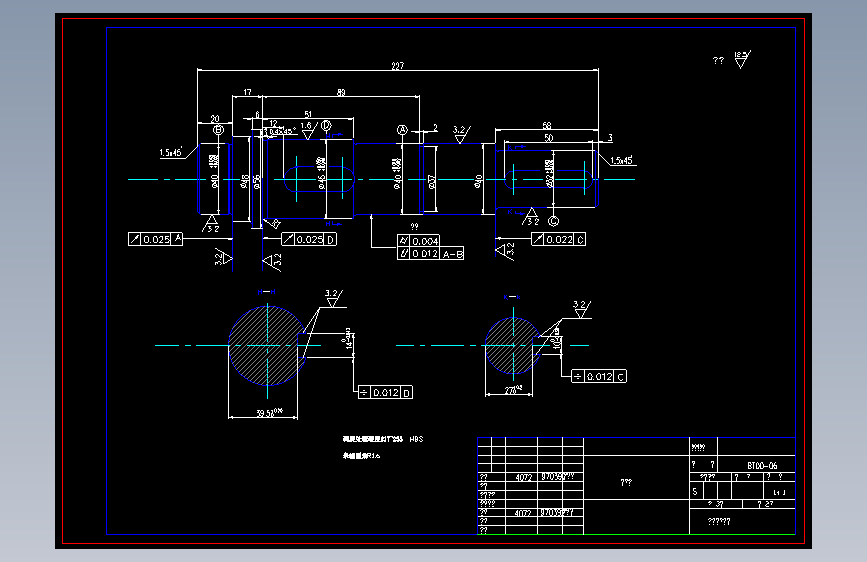Pick the "3" dimension at far right
Image resolution: width=867 pixels, height=562 pixels.
610,138
